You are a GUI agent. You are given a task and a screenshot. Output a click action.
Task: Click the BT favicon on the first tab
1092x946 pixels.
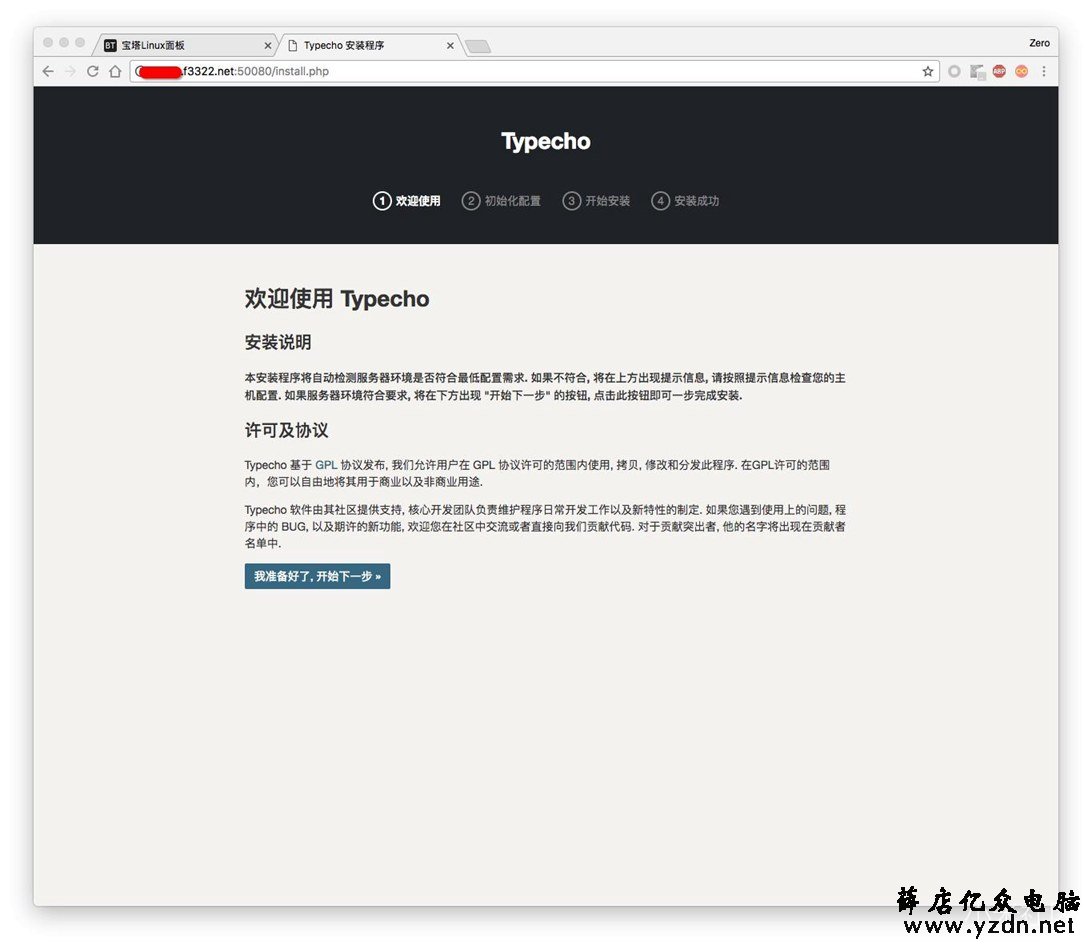pyautogui.click(x=110, y=45)
